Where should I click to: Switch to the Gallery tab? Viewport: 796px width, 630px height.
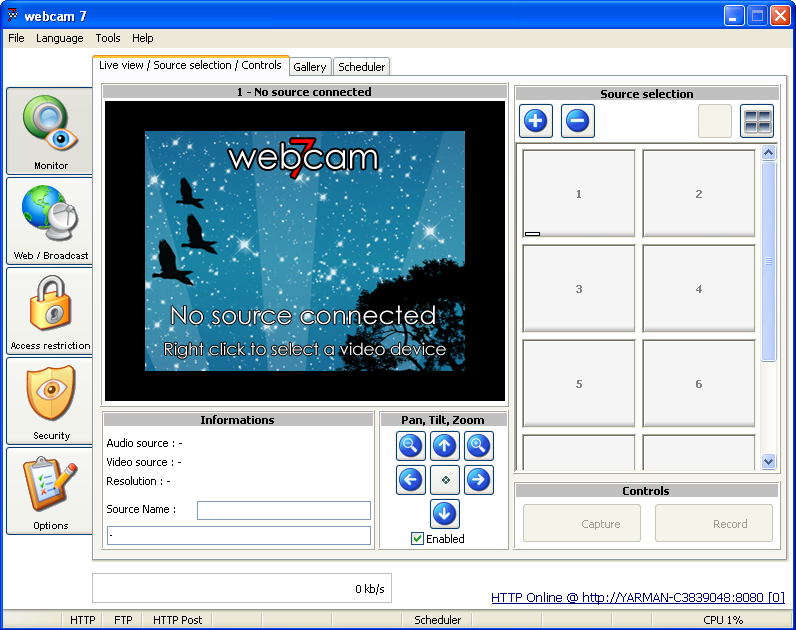click(x=310, y=67)
